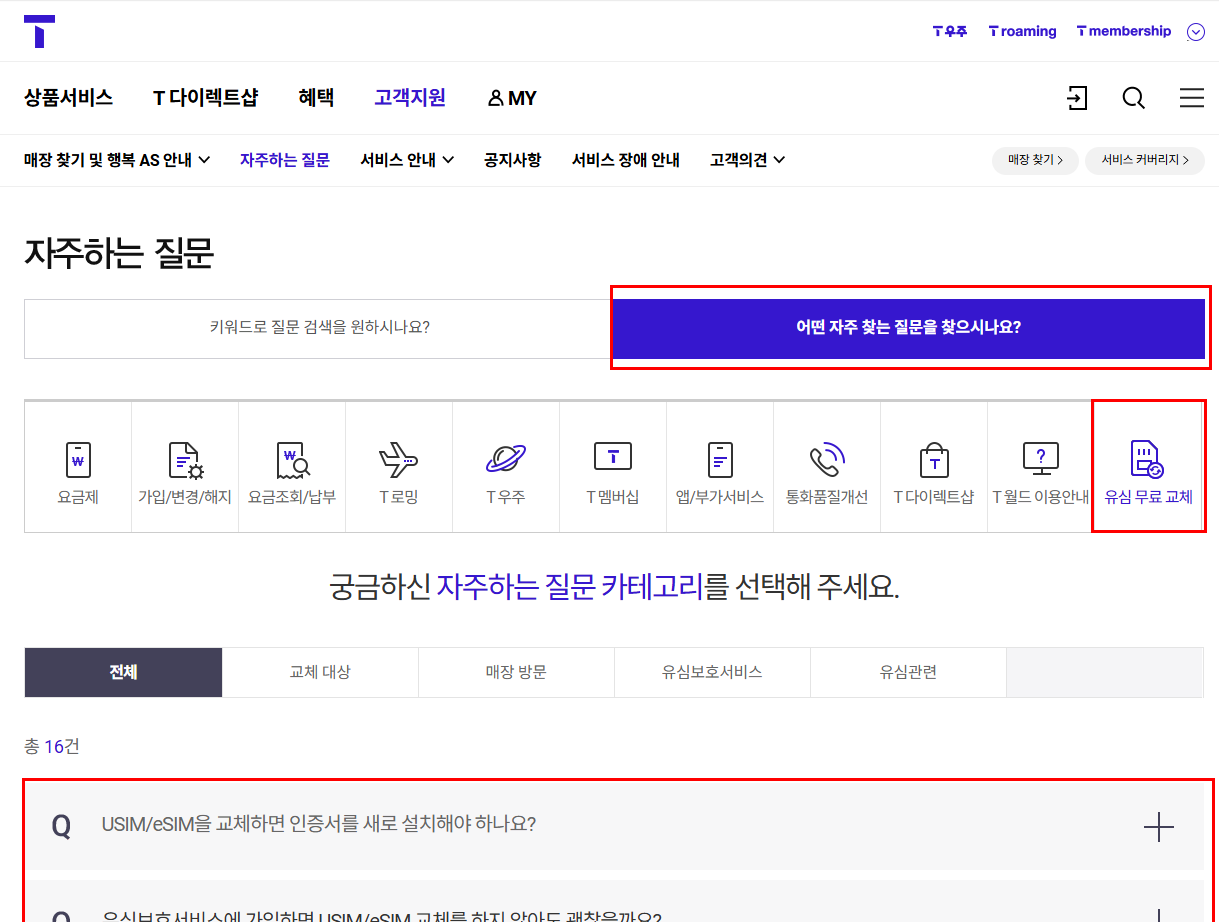This screenshot has width=1219, height=922.
Task: Open 고객지원 menu
Action: tap(410, 98)
